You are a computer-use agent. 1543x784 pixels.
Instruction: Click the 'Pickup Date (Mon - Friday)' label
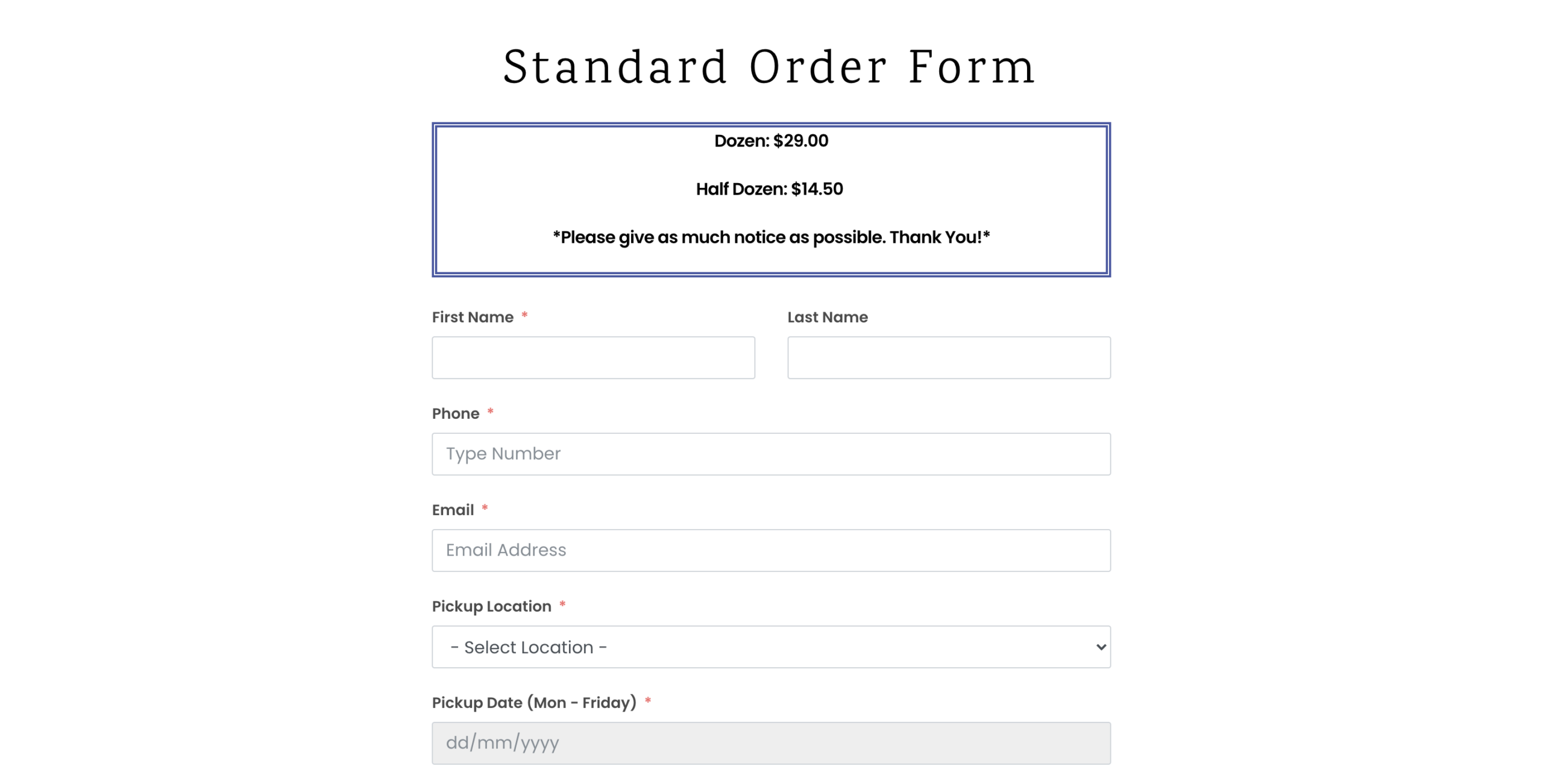pos(534,703)
